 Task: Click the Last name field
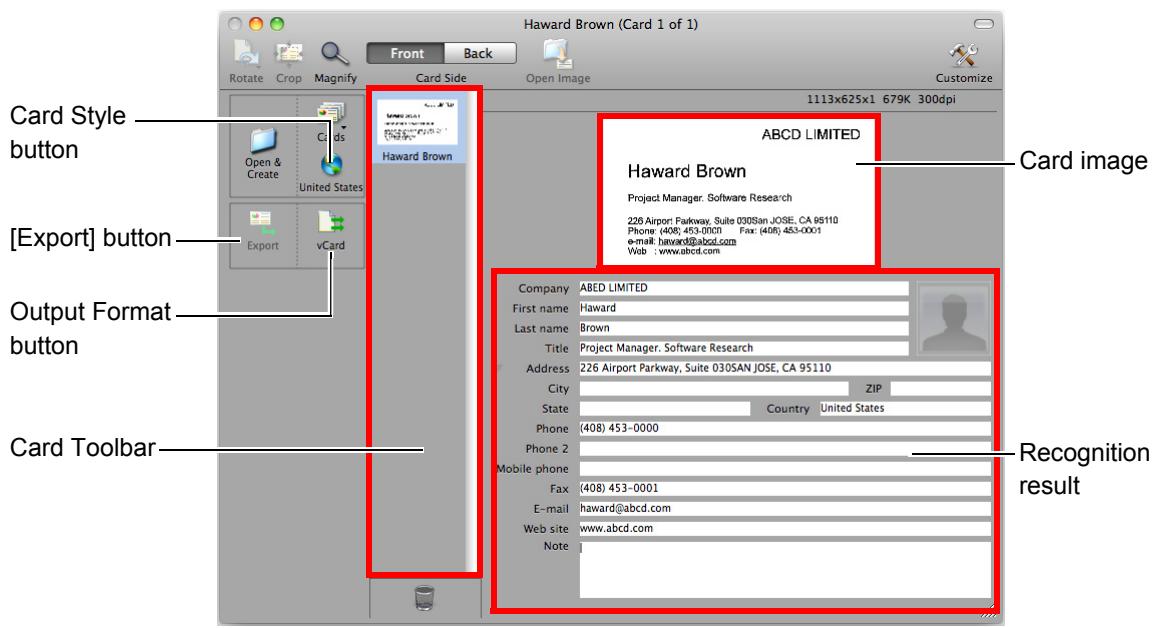click(743, 328)
